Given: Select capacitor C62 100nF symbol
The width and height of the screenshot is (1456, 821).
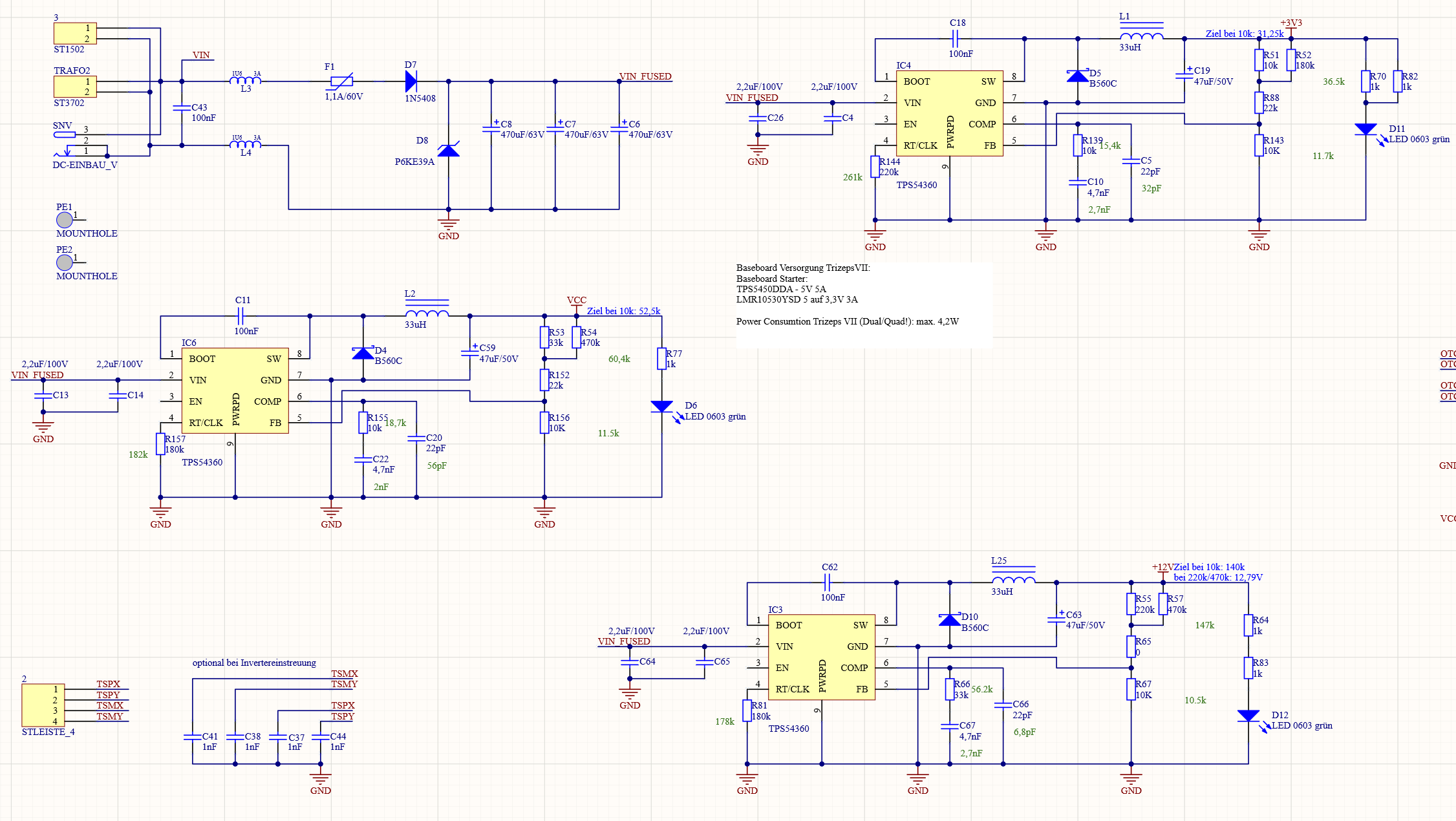Looking at the screenshot, I should pyautogui.click(x=828, y=582).
